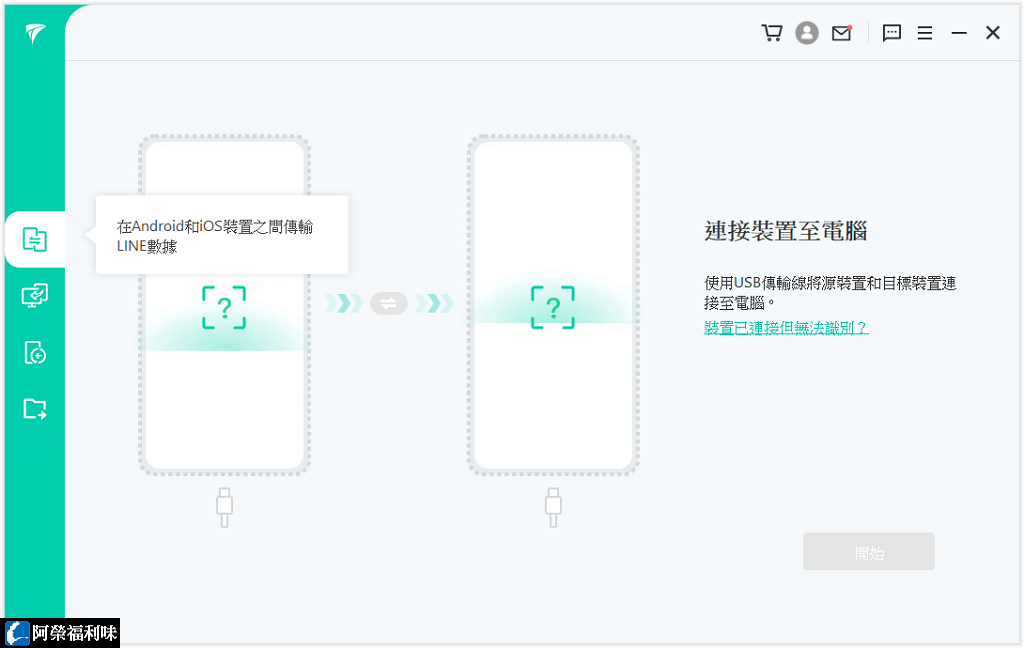Click the target device USB cable icon
This screenshot has height=648, width=1024.
[x=553, y=507]
